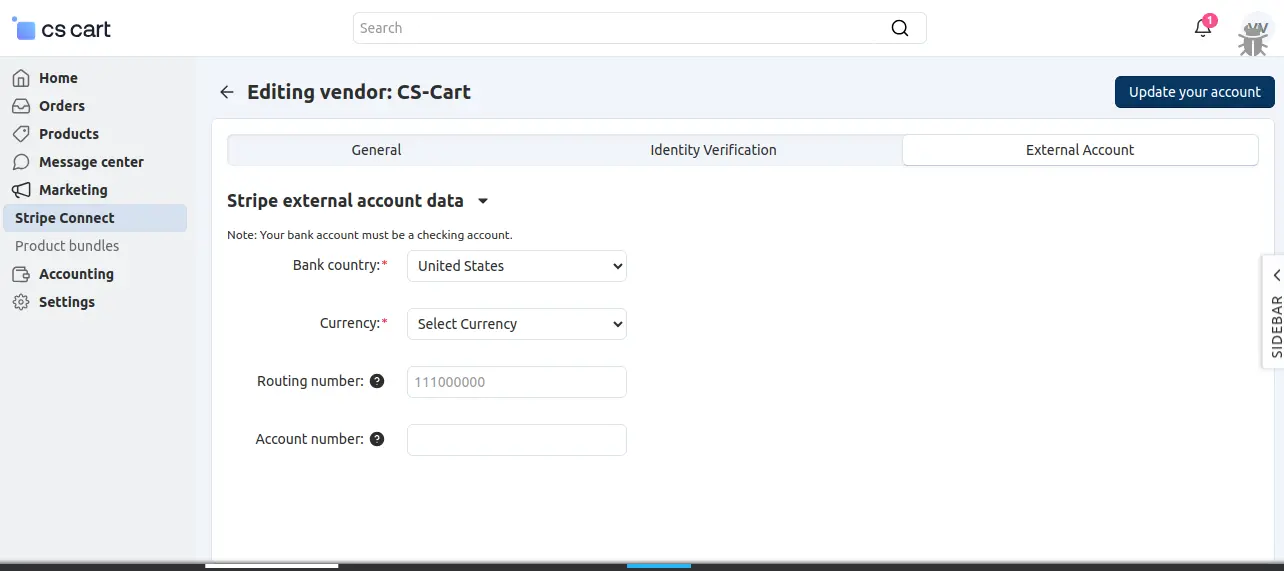The image size is (1284, 571).
Task: Show the Routing number help tooltip
Action: (x=377, y=381)
